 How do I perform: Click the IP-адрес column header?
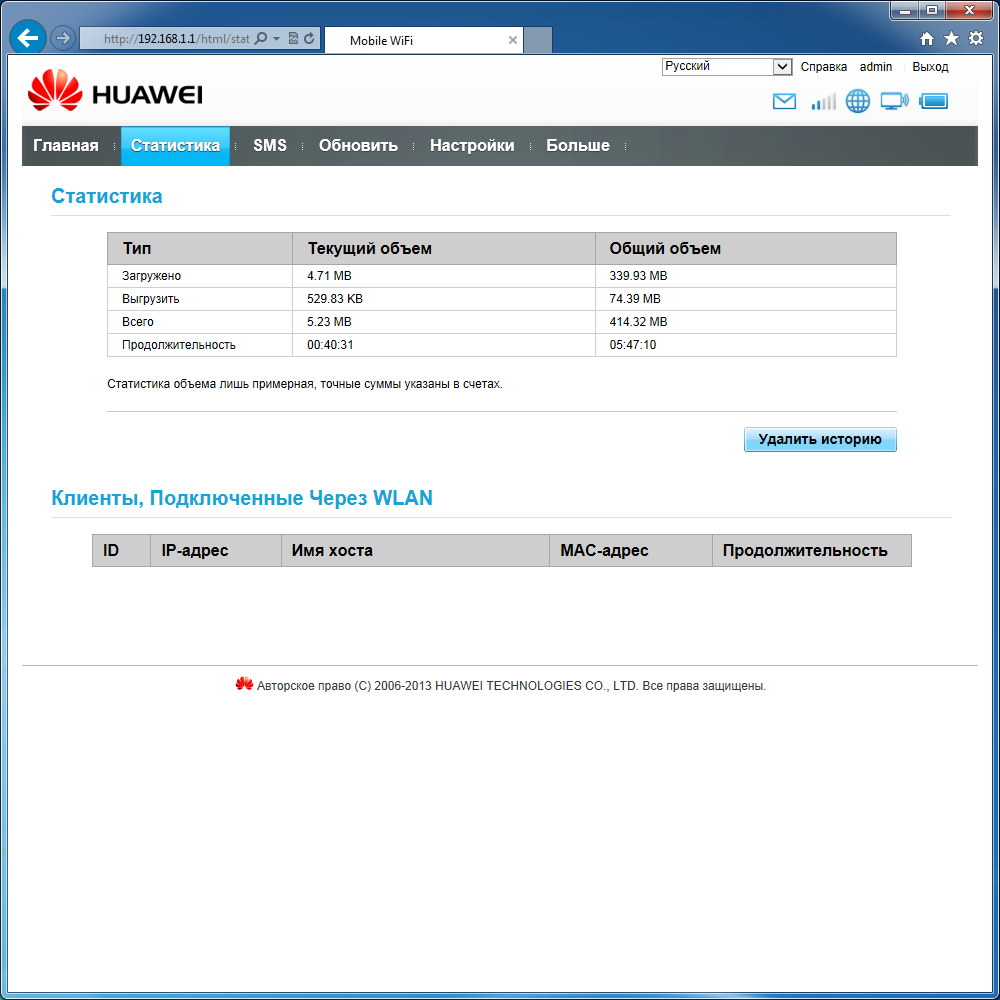click(216, 550)
